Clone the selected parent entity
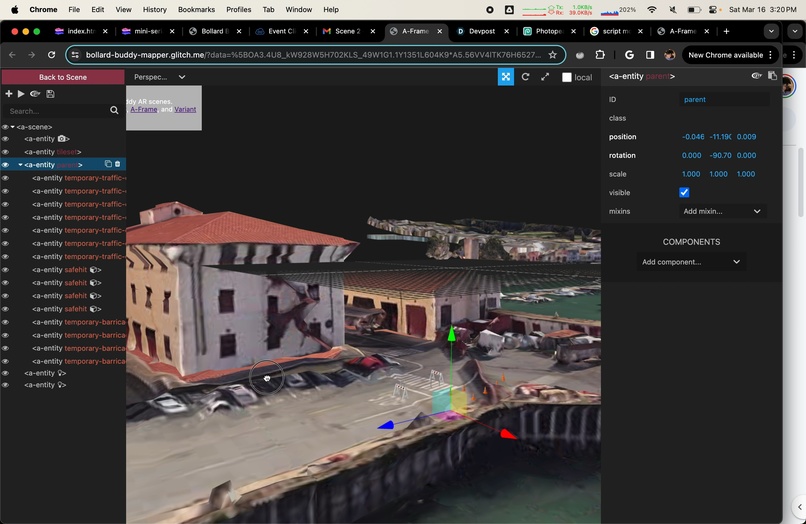The image size is (806, 524). click(x=108, y=164)
